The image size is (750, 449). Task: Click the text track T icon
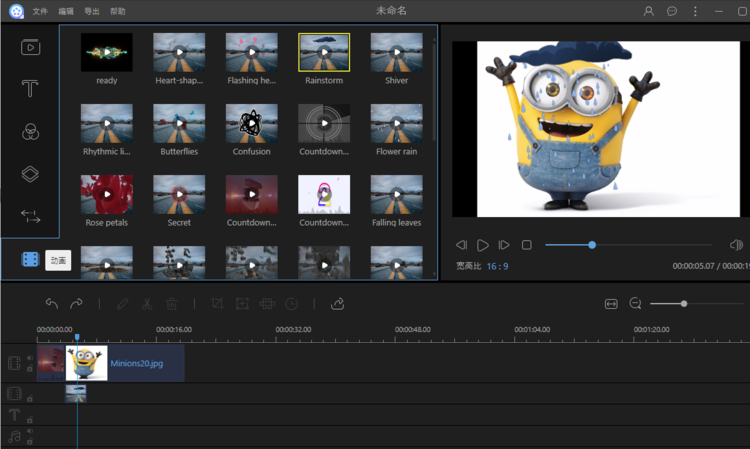tap(14, 415)
